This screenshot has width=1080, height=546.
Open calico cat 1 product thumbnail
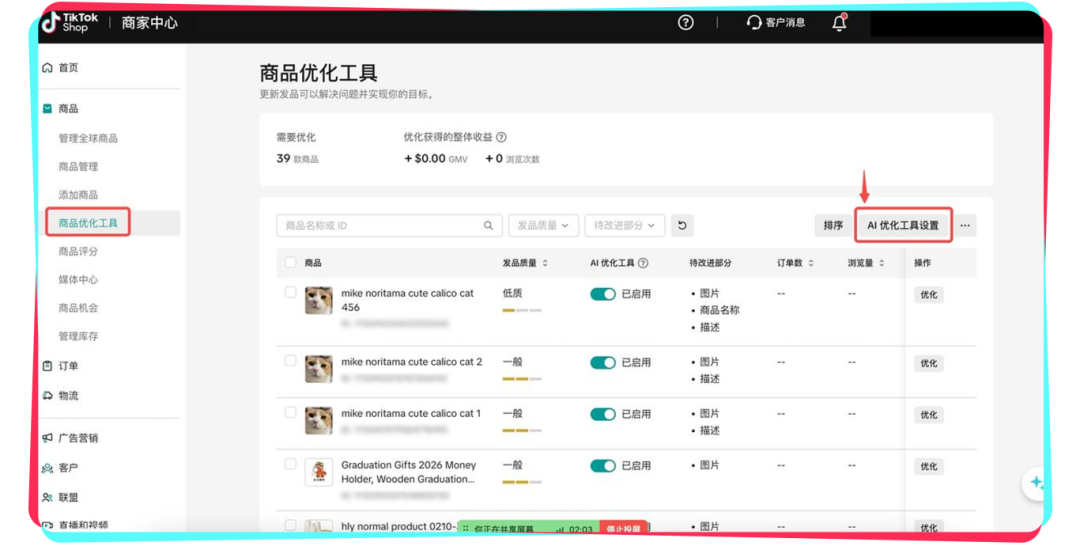[318, 421]
